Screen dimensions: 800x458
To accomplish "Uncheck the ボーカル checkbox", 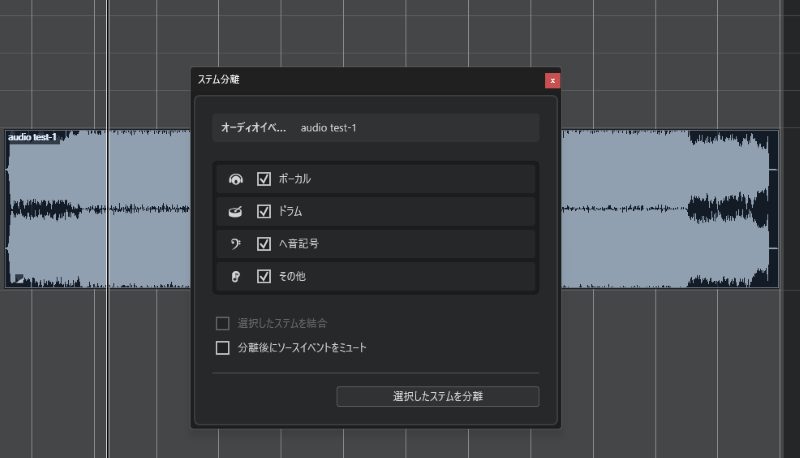I will point(264,179).
